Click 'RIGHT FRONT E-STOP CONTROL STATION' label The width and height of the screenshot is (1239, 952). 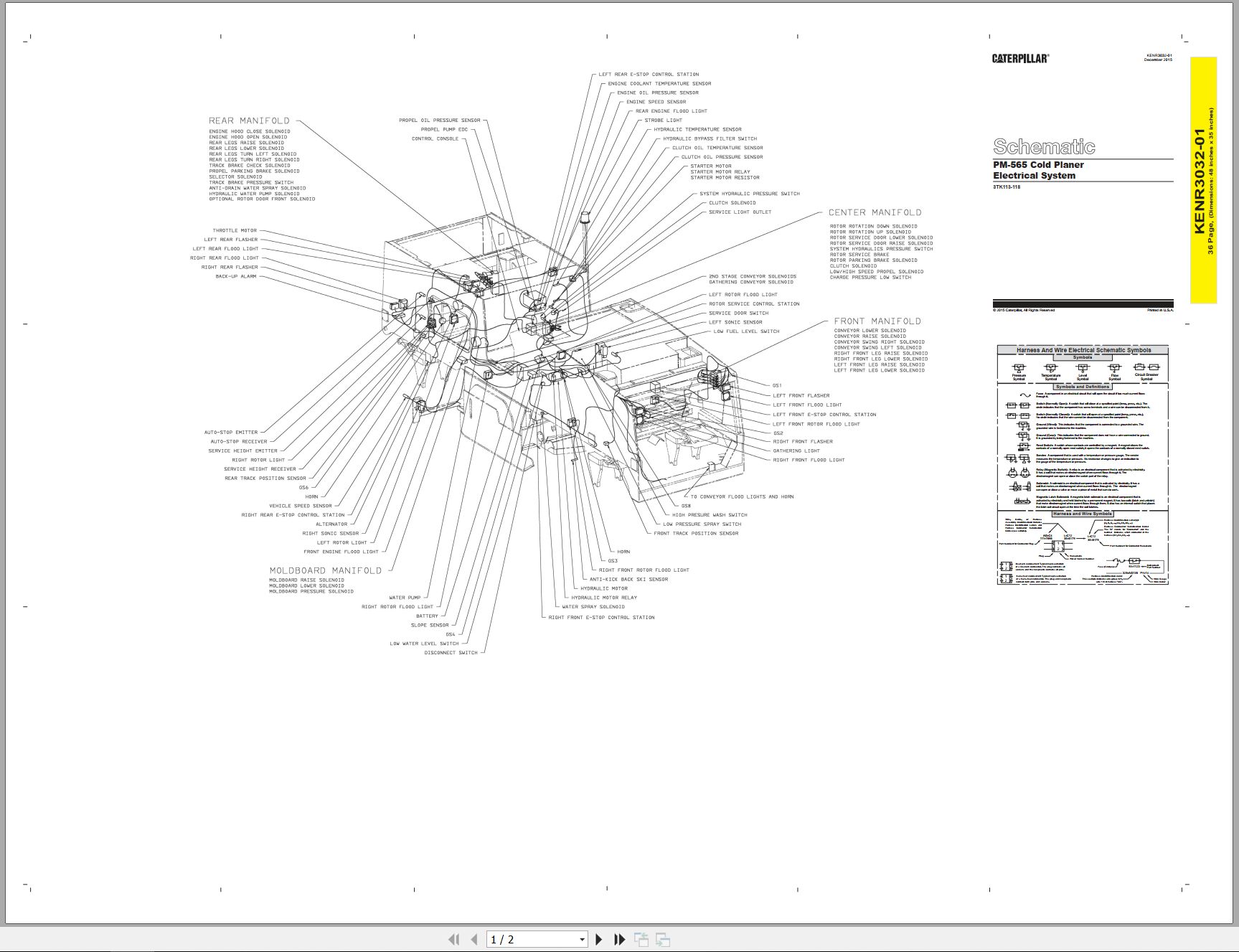[x=601, y=618]
